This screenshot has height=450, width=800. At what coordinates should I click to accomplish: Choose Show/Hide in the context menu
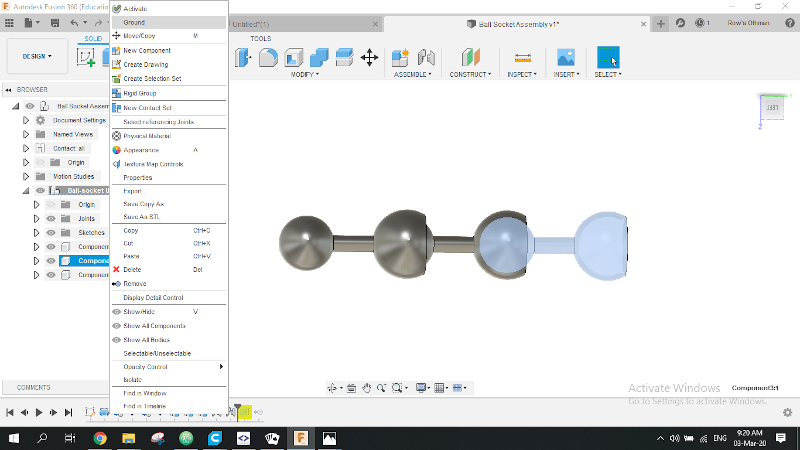(x=169, y=312)
